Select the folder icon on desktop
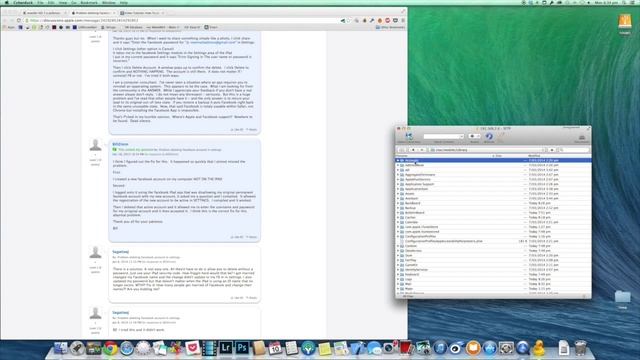This screenshot has width=640, height=360. click(x=622, y=297)
